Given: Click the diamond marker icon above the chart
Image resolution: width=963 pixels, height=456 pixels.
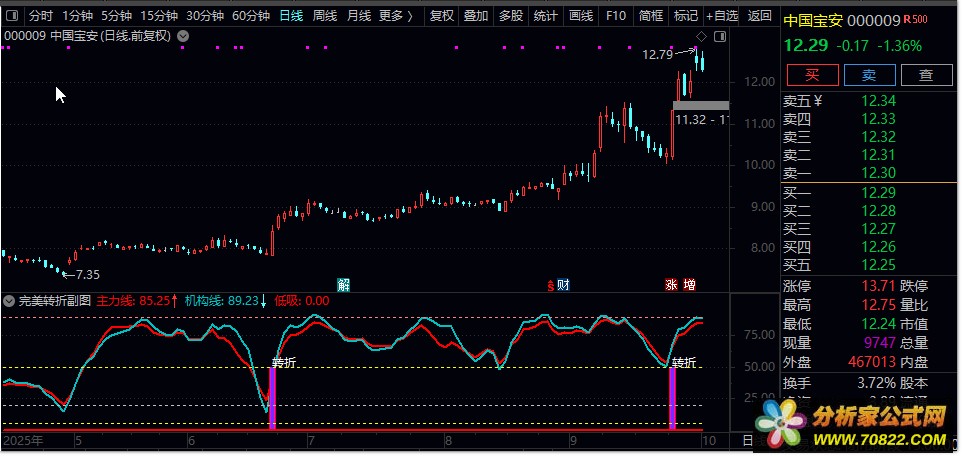Looking at the screenshot, I should 701,37.
